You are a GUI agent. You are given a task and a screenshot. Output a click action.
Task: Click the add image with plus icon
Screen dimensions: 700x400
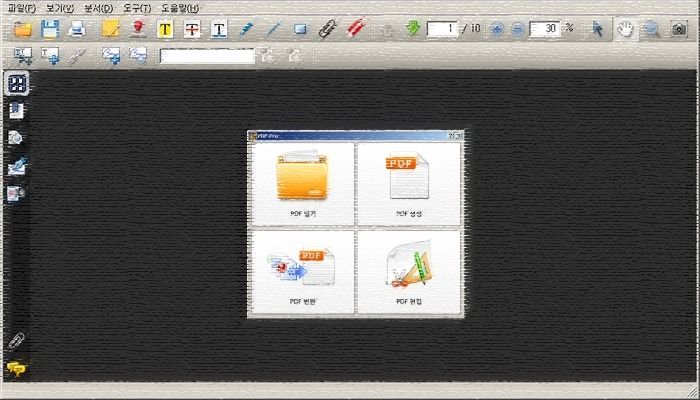click(x=111, y=55)
